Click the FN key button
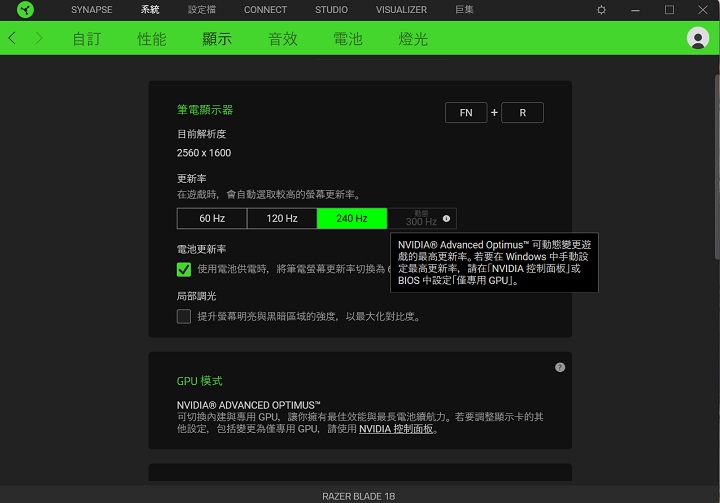The width and height of the screenshot is (720, 503). tap(466, 113)
